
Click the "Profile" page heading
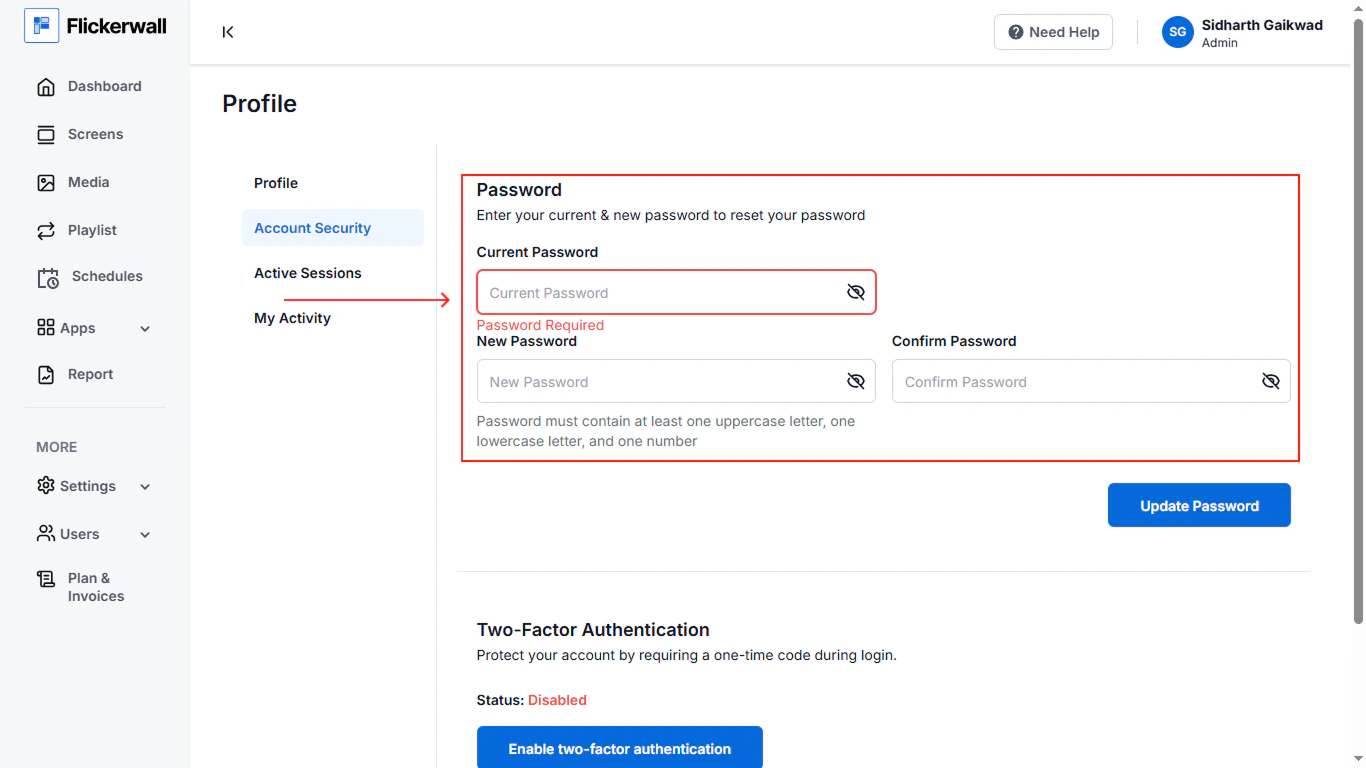(x=259, y=104)
